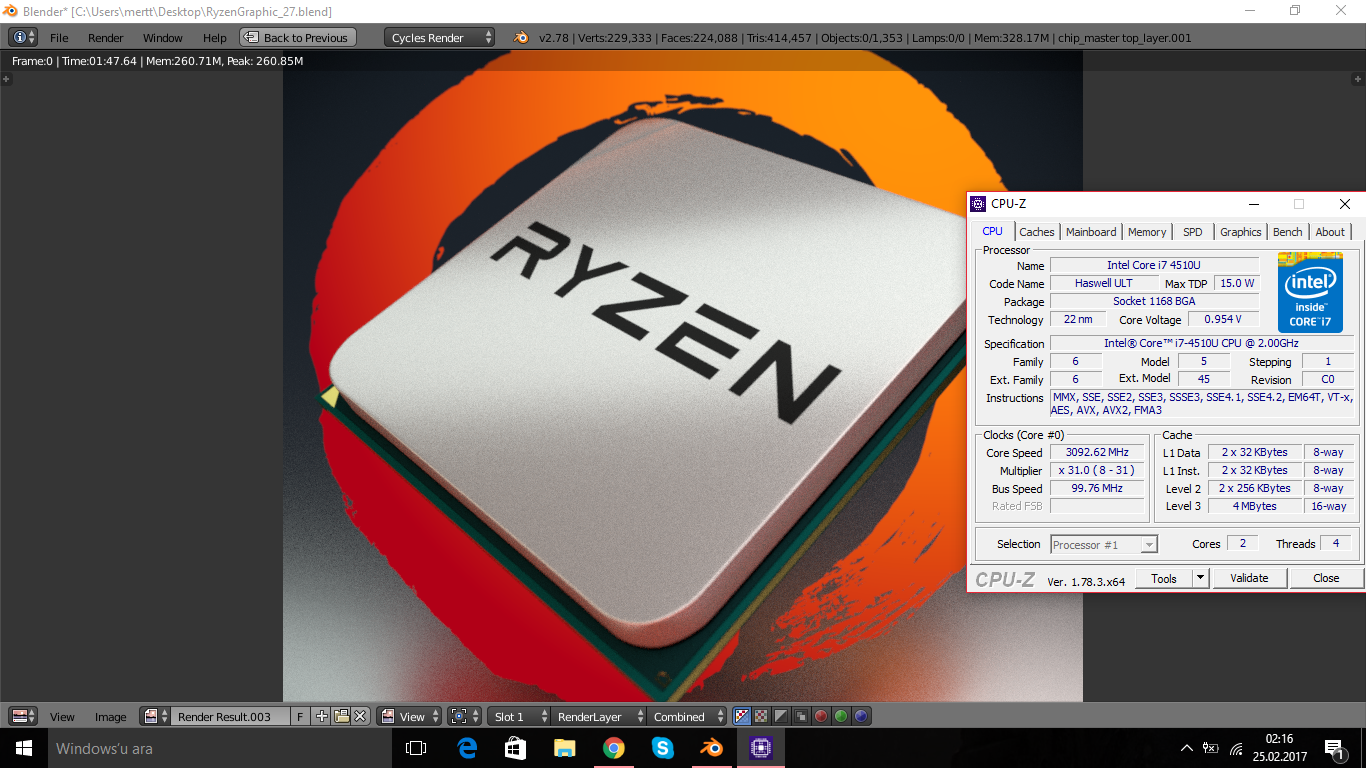Image resolution: width=1366 pixels, height=768 pixels.
Task: Open the Cycles Render engine dropdown
Action: 439,38
